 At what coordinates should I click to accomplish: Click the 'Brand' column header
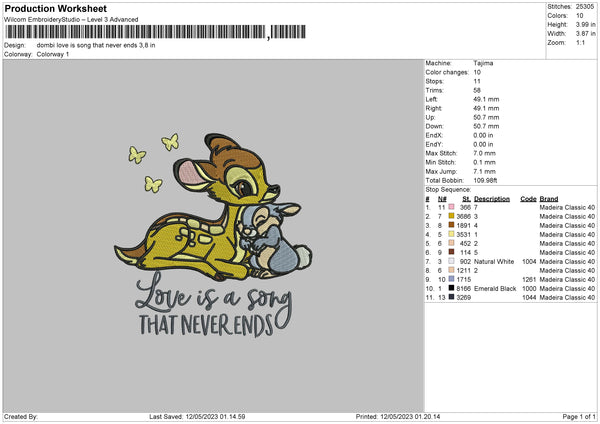click(549, 199)
